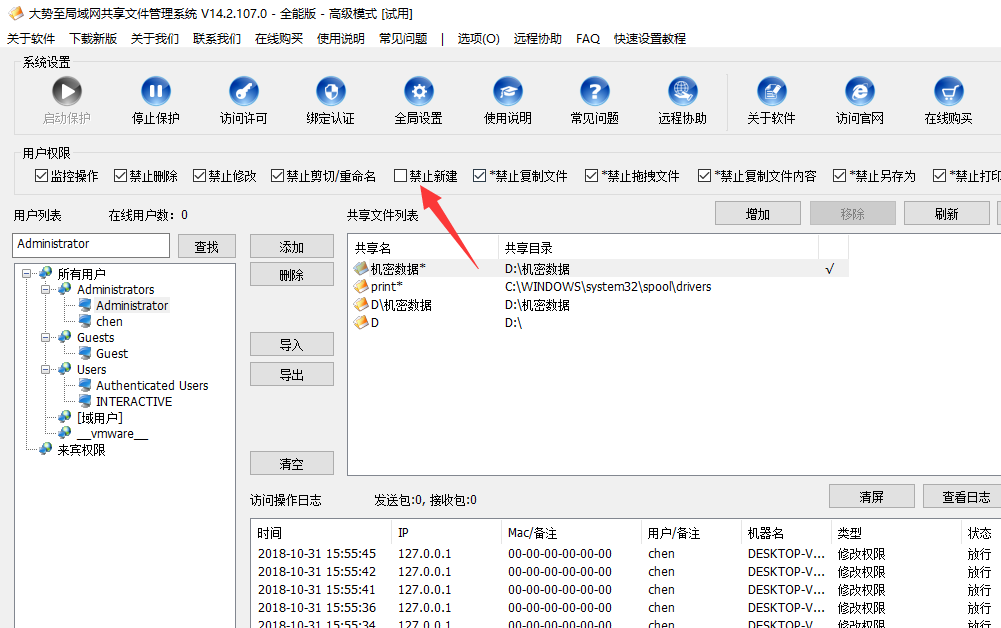Click the 常见问题 question mark icon

coord(594,93)
